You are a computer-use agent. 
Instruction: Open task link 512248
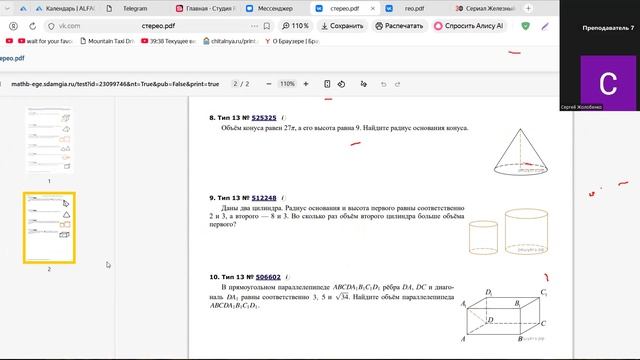pos(264,198)
